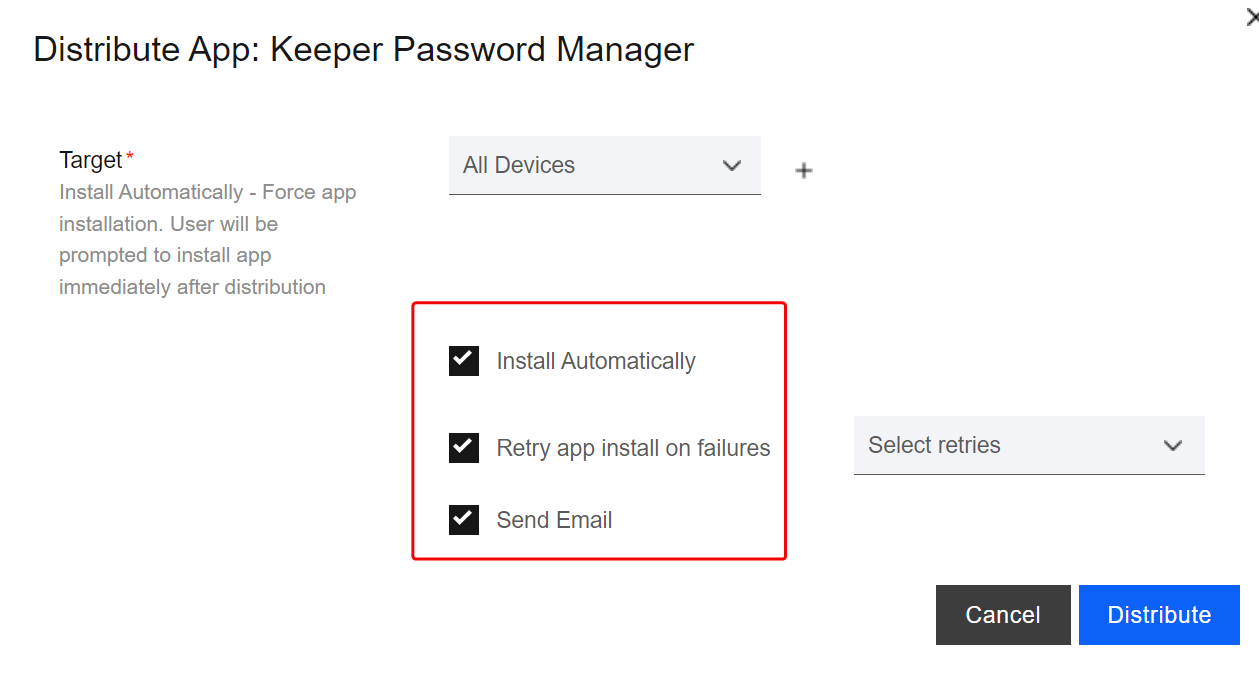Click the Select retries placeholder text
The width and height of the screenshot is (1259, 685).
coord(934,446)
